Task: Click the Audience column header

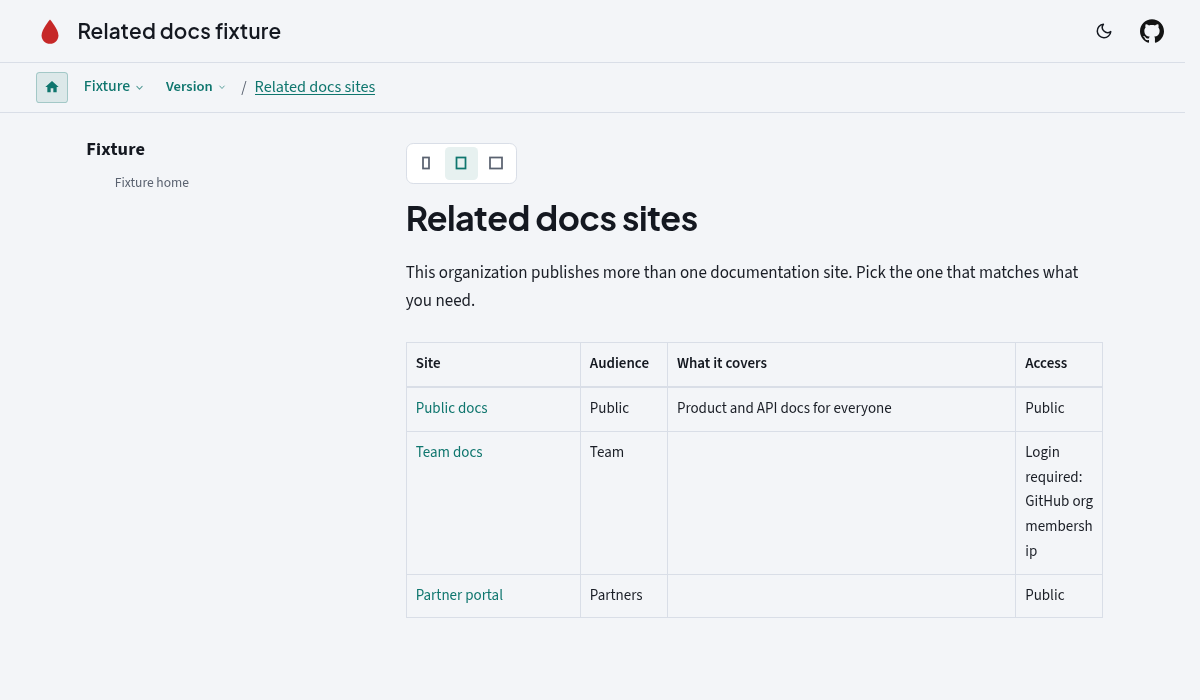Action: (624, 364)
